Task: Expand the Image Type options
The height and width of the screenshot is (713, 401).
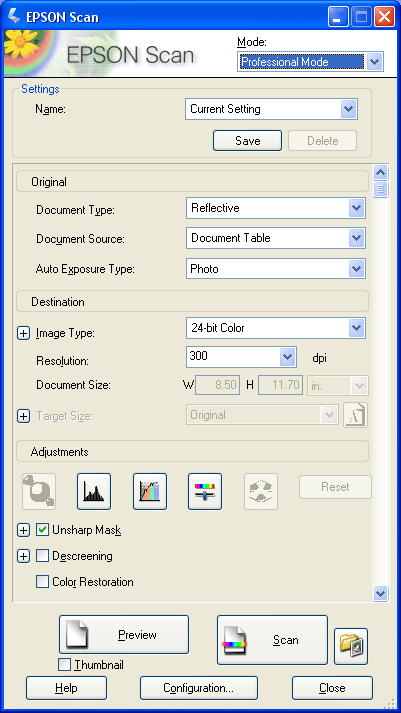Action: 23,333
